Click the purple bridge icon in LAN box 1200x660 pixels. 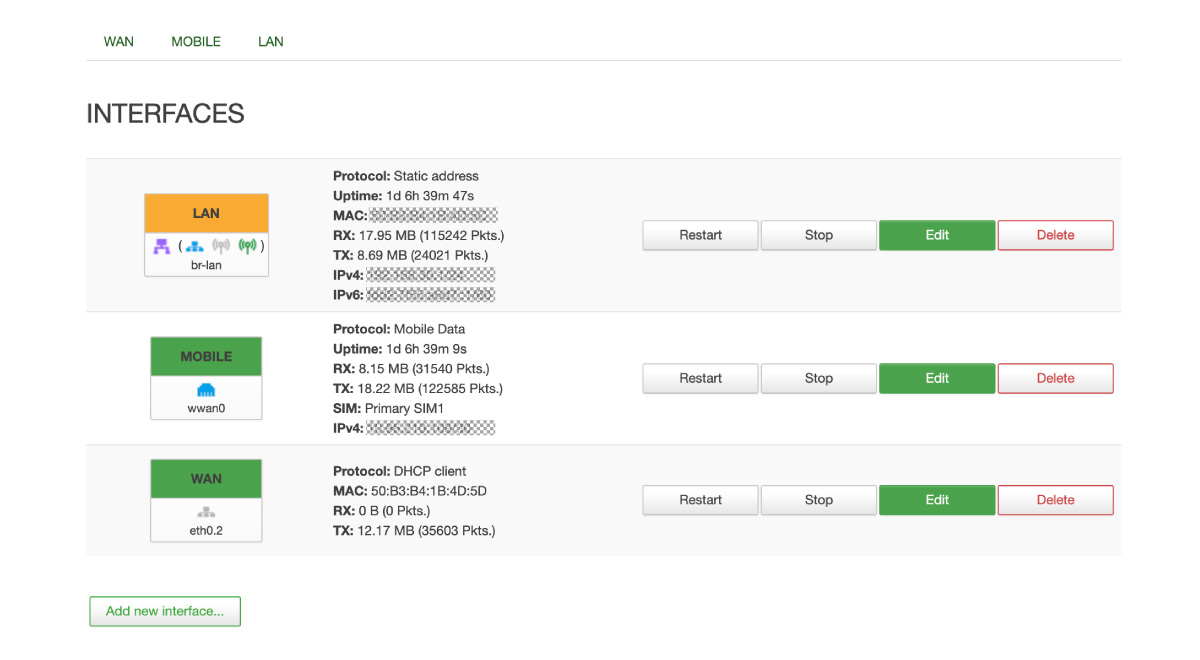[x=161, y=246]
